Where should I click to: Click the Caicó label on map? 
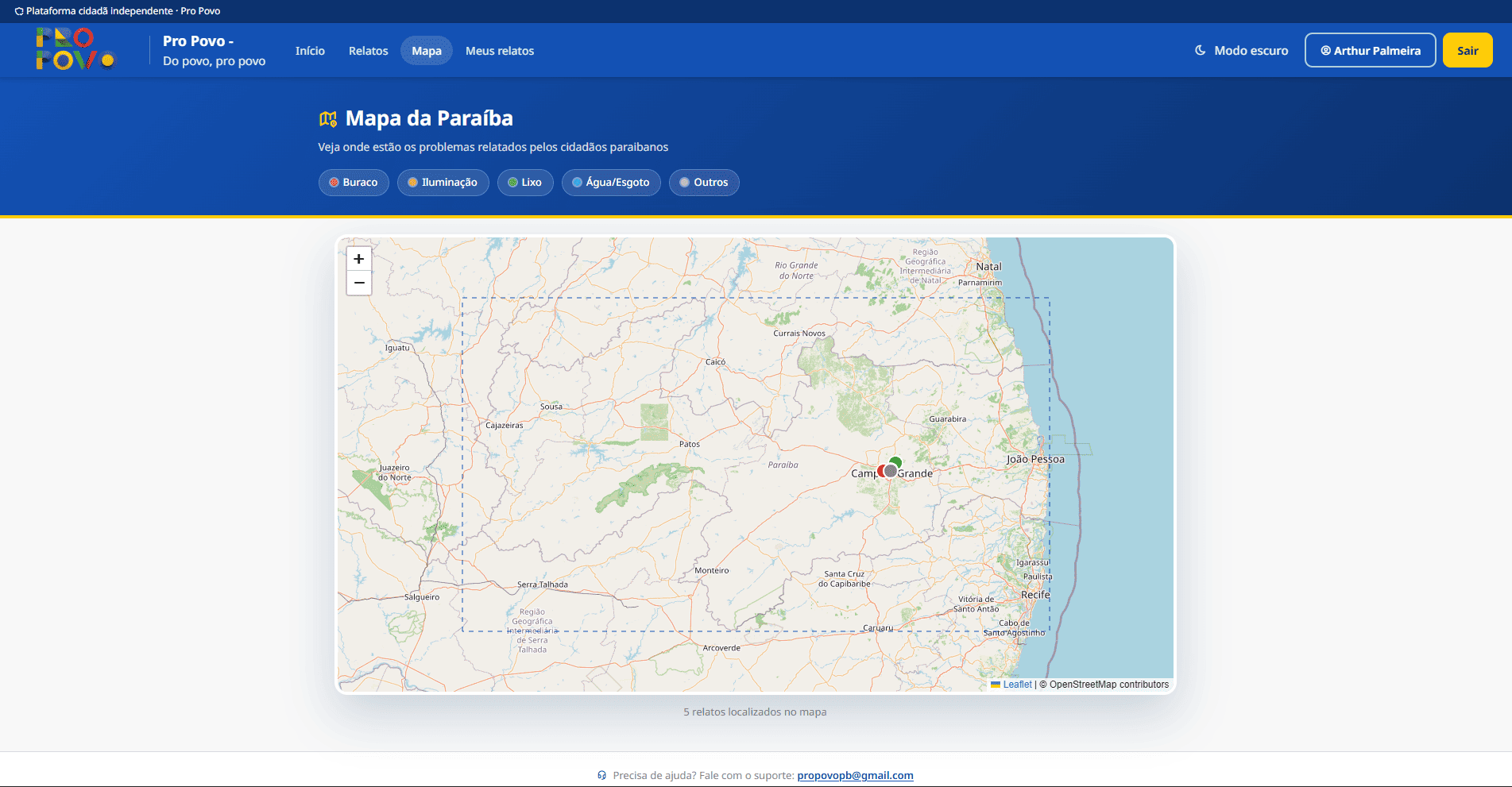pyautogui.click(x=715, y=362)
